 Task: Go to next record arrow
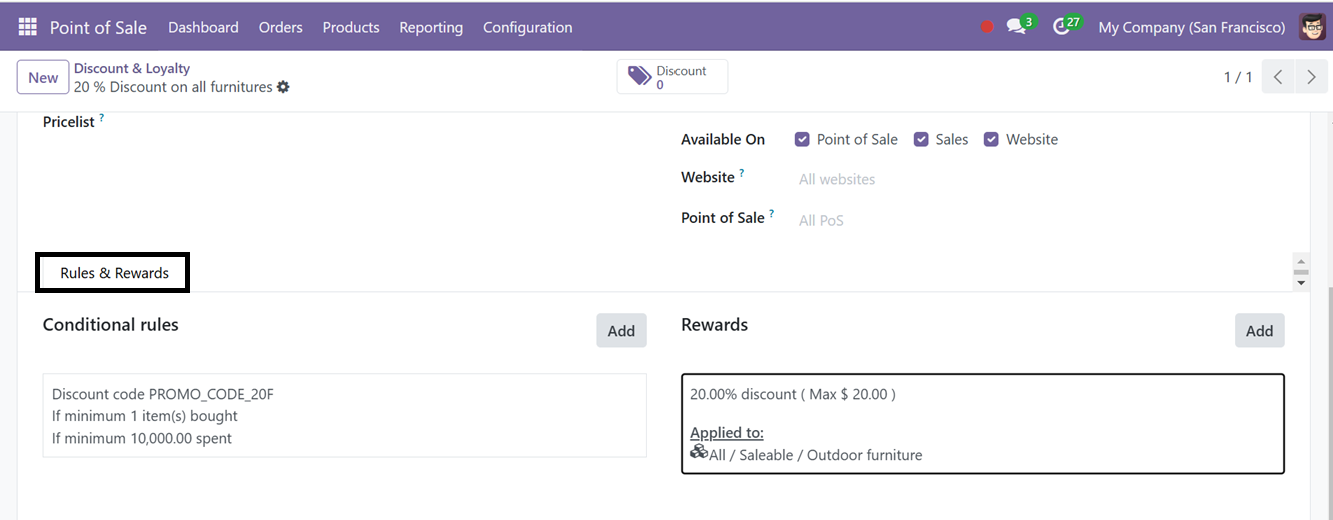tap(1311, 77)
